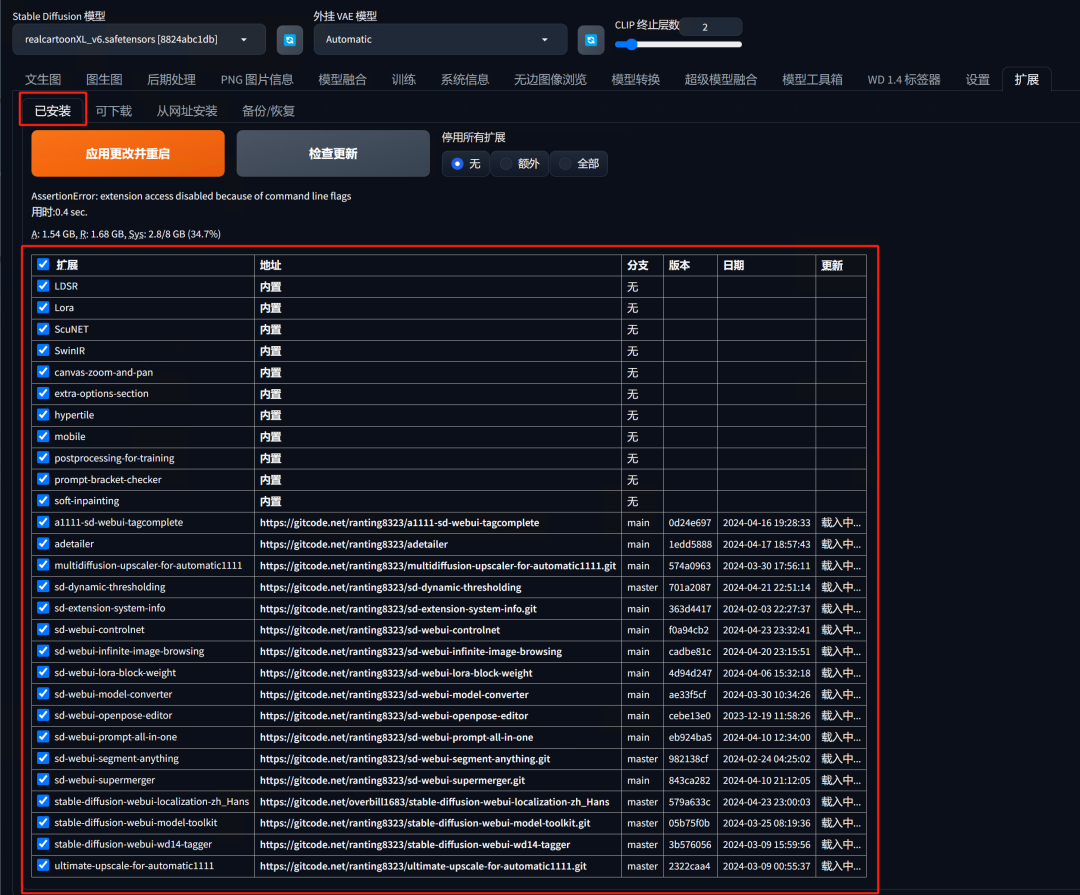
Task: Refresh the external VAE model list
Action: pos(590,40)
